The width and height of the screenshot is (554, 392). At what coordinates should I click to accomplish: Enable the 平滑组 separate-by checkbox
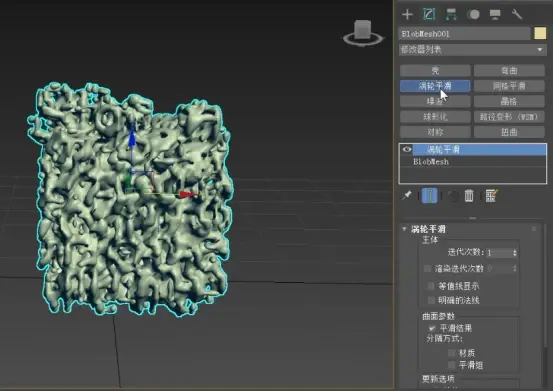(452, 365)
